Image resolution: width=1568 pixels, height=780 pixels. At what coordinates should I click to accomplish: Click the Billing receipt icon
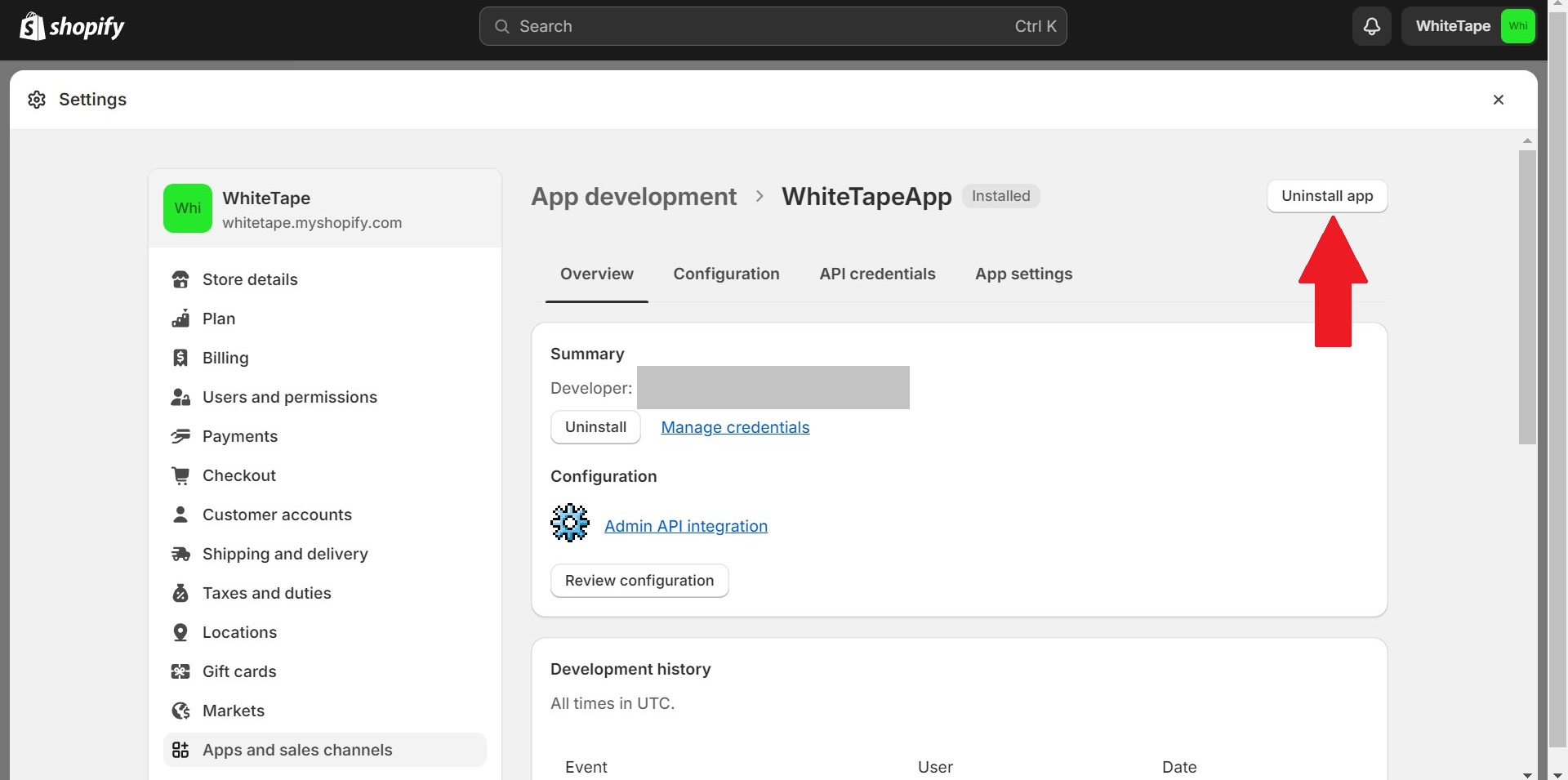pos(180,358)
